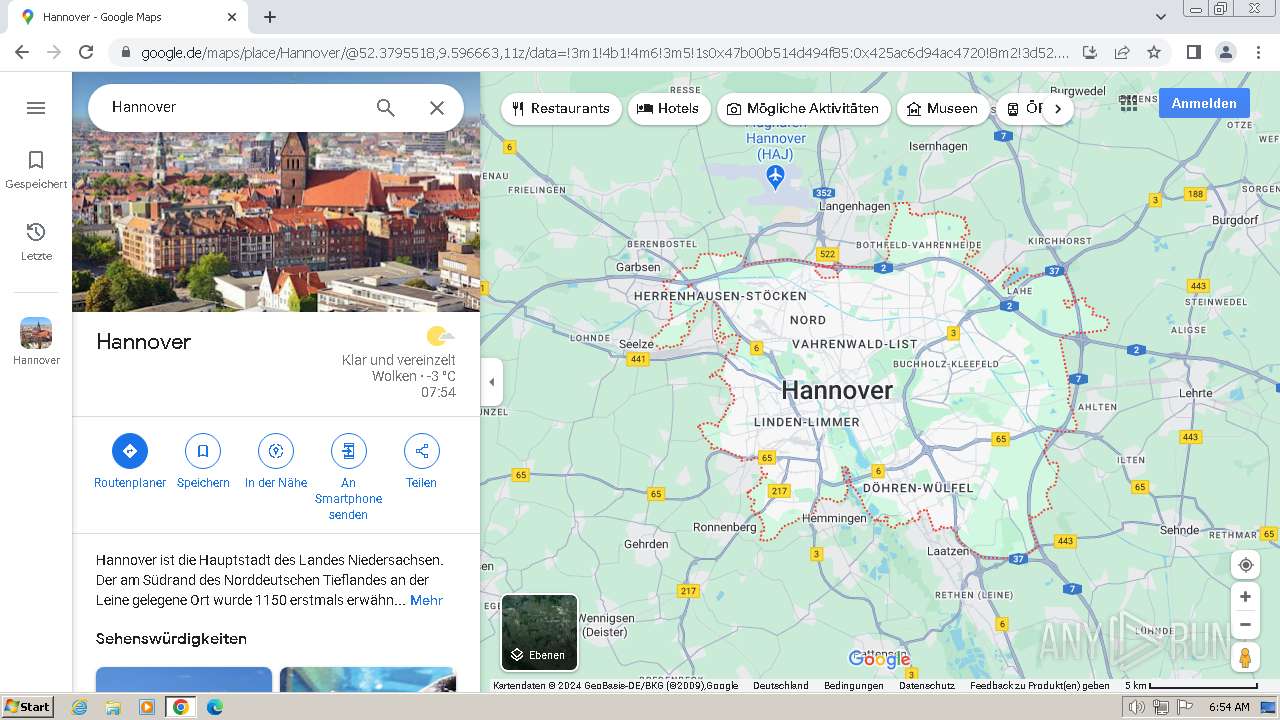Viewport: 1280px width, 720px height.
Task: Expand description with Mehr link
Action: coord(426,601)
